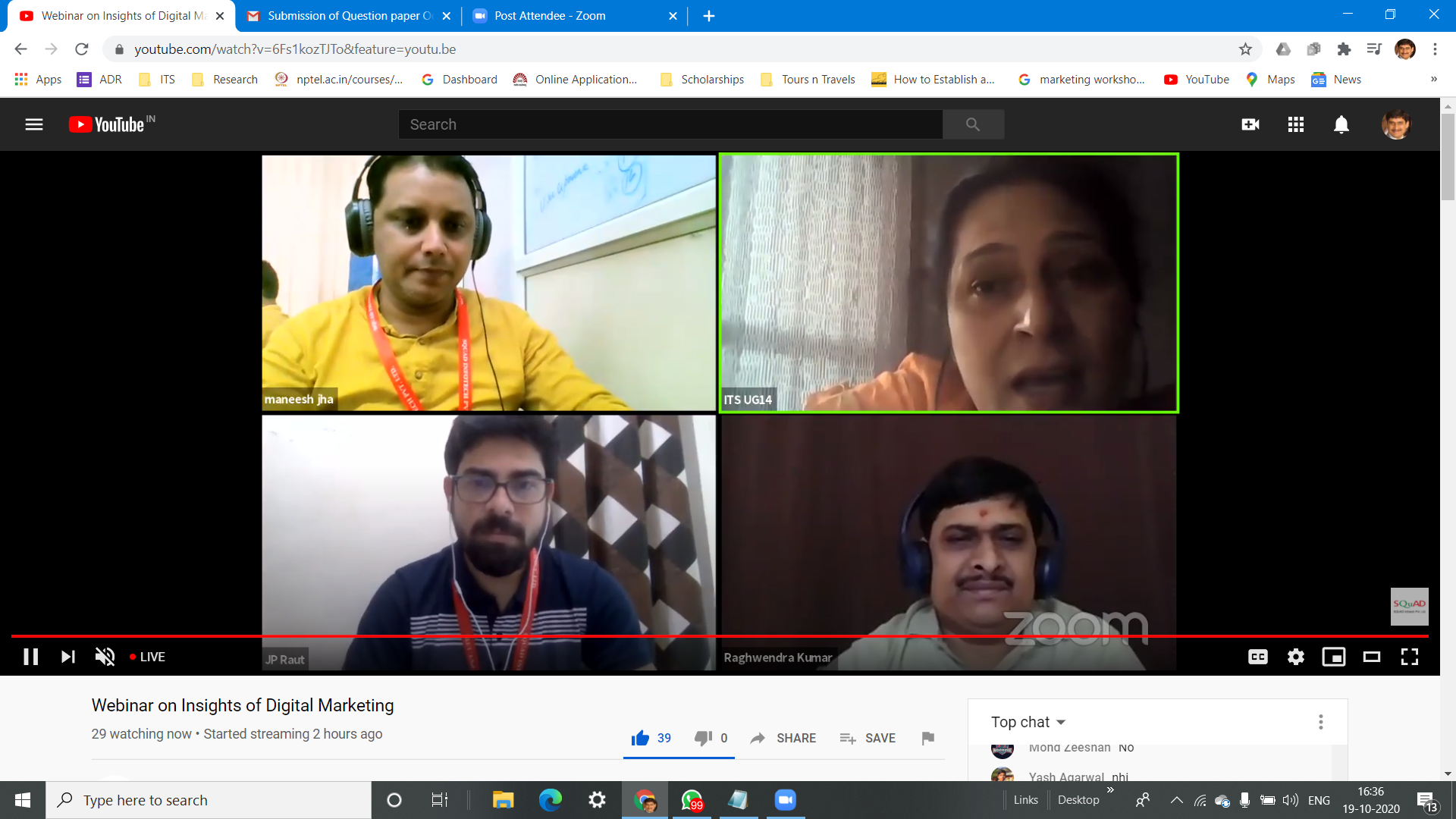Screen dimensions: 1456x819
Task: Open video player settings gear
Action: [x=1296, y=657]
